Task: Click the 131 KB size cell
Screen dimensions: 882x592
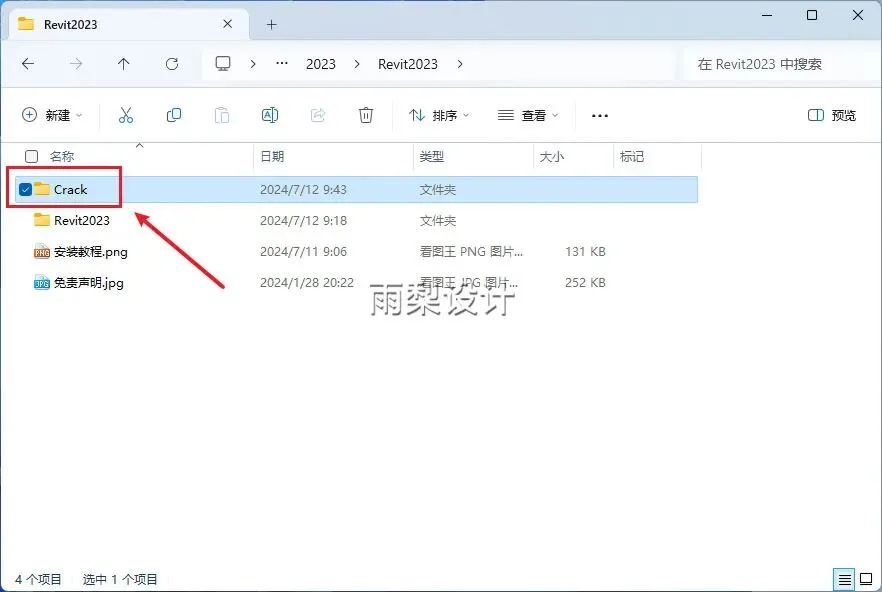Action: pos(585,252)
